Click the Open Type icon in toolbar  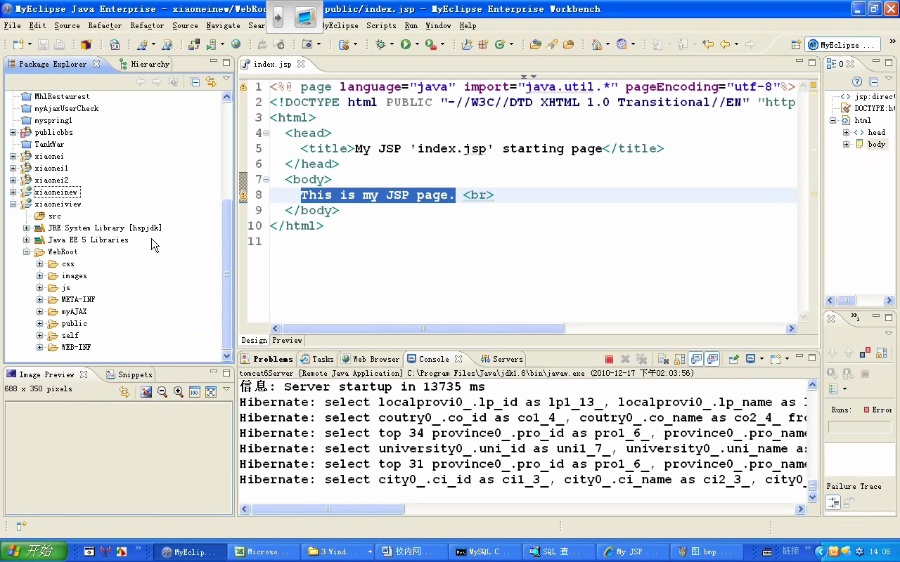536,45
